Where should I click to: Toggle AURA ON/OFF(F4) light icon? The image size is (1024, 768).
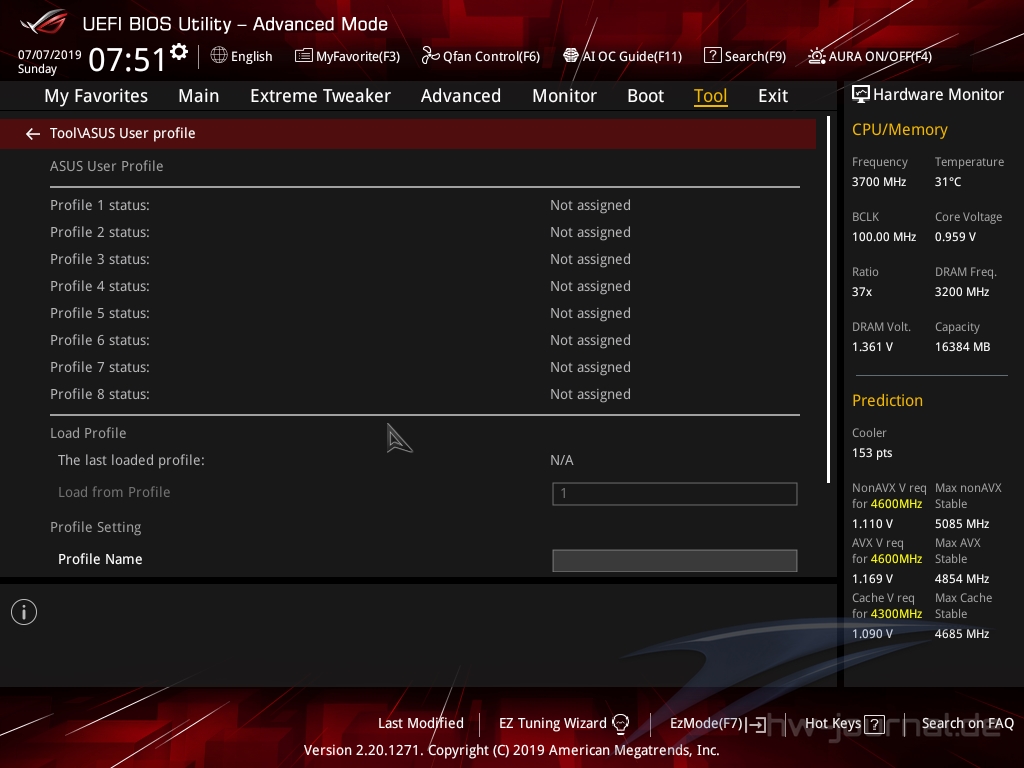click(816, 56)
